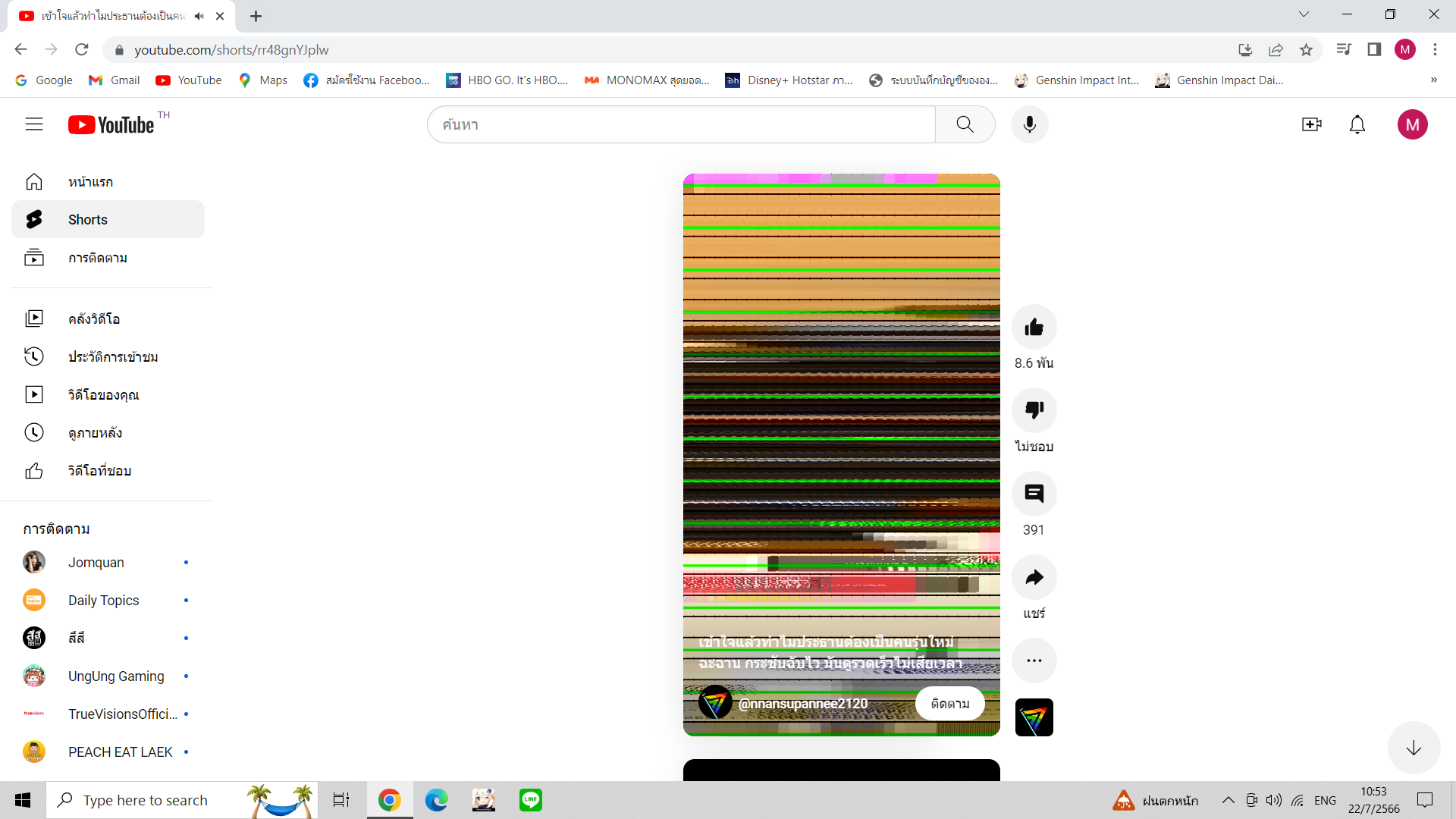Open the comments panel icon
The width and height of the screenshot is (1456, 819).
tap(1034, 494)
